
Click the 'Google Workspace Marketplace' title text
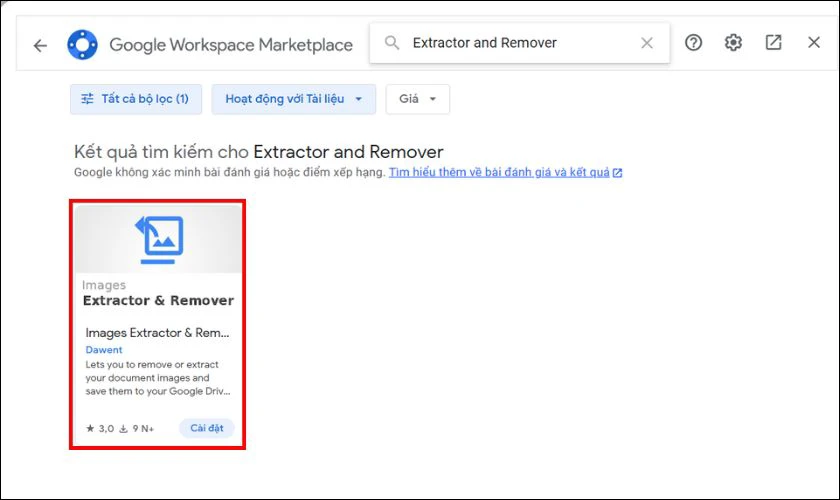[231, 45]
